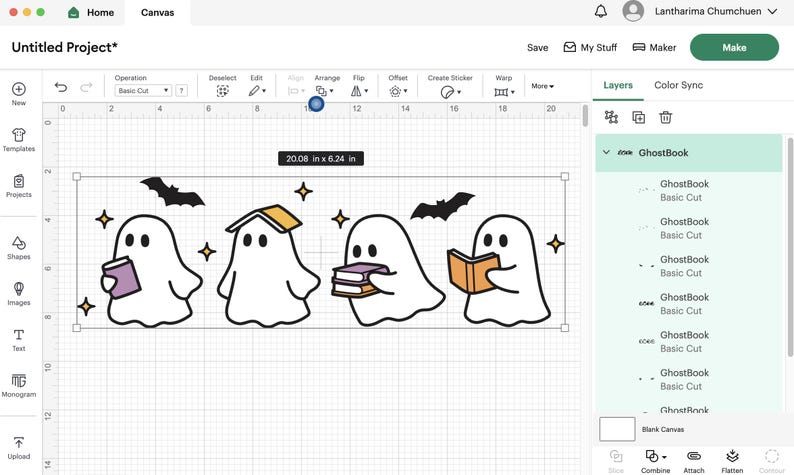Click the Redo arrow
794x475 pixels.
(x=86, y=87)
